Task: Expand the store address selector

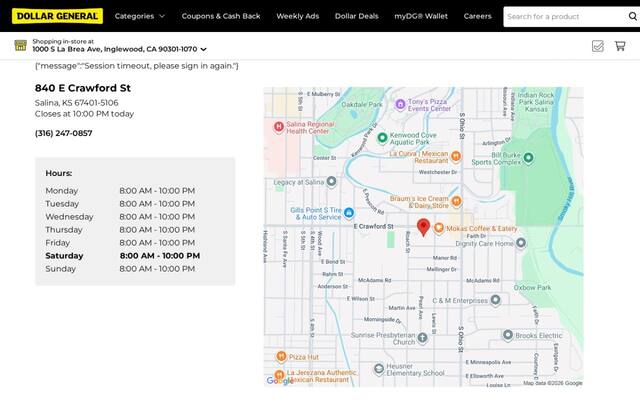Action: [x=120, y=49]
